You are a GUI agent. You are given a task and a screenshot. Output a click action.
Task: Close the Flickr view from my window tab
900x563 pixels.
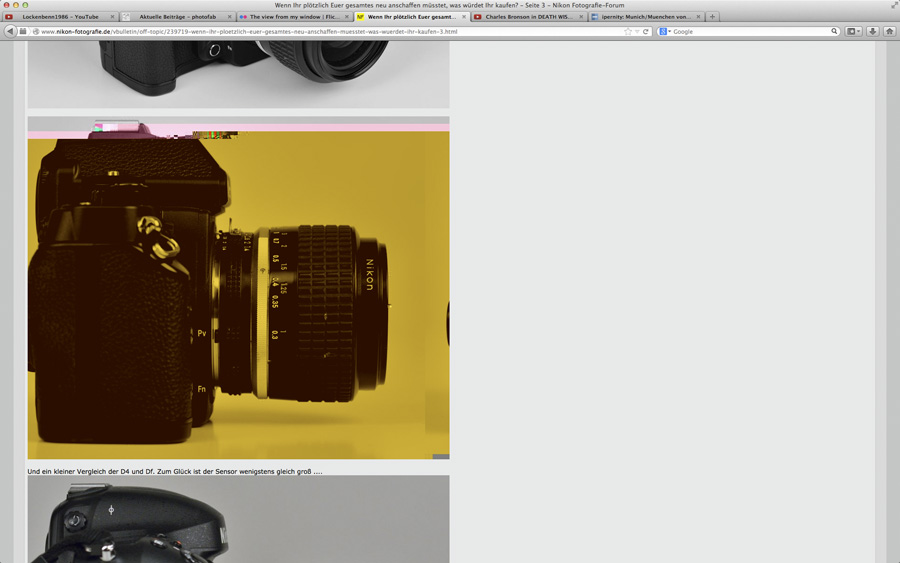347,17
